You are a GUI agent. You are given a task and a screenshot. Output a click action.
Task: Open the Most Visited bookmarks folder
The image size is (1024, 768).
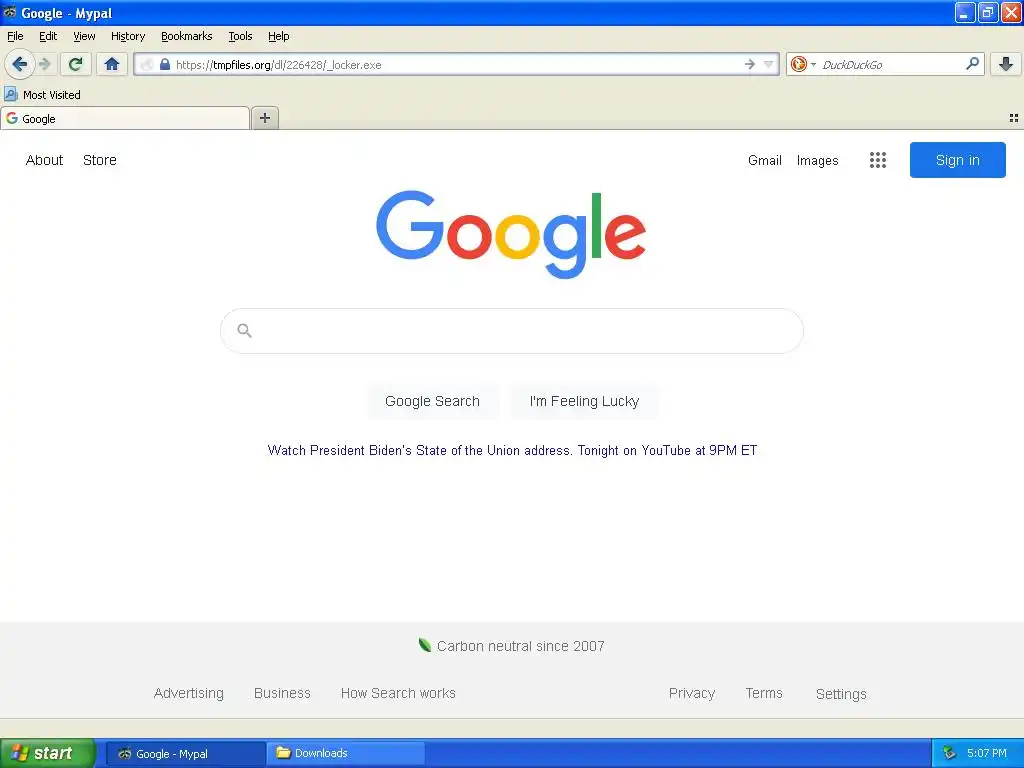[43, 95]
